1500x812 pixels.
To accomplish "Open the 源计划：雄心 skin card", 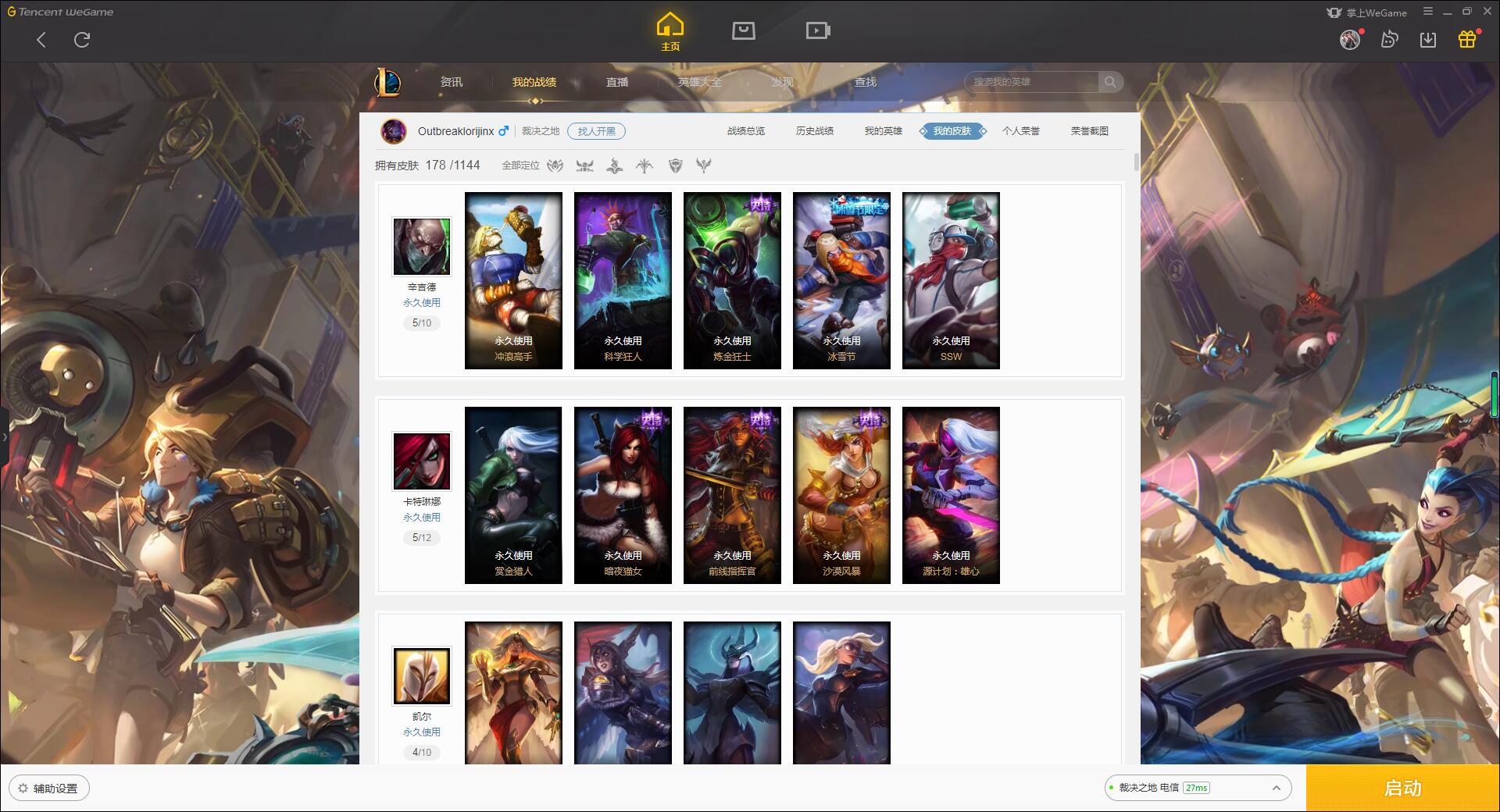I will pyautogui.click(x=951, y=495).
